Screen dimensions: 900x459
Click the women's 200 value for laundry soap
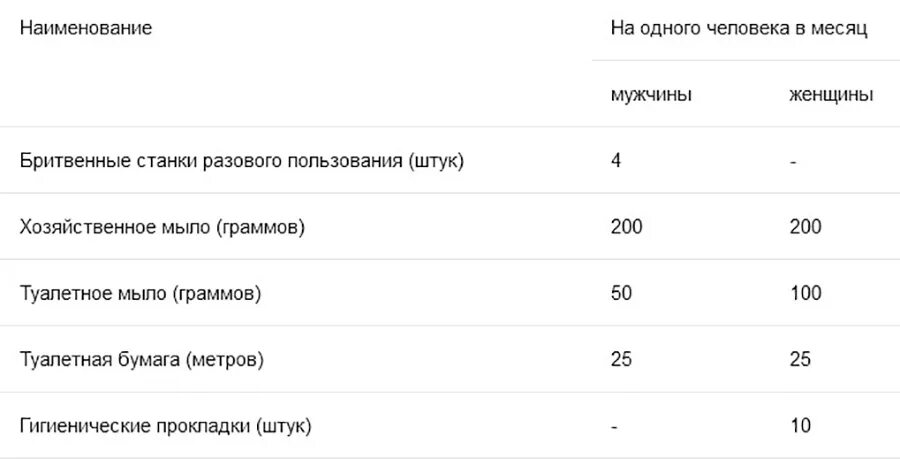pos(805,227)
